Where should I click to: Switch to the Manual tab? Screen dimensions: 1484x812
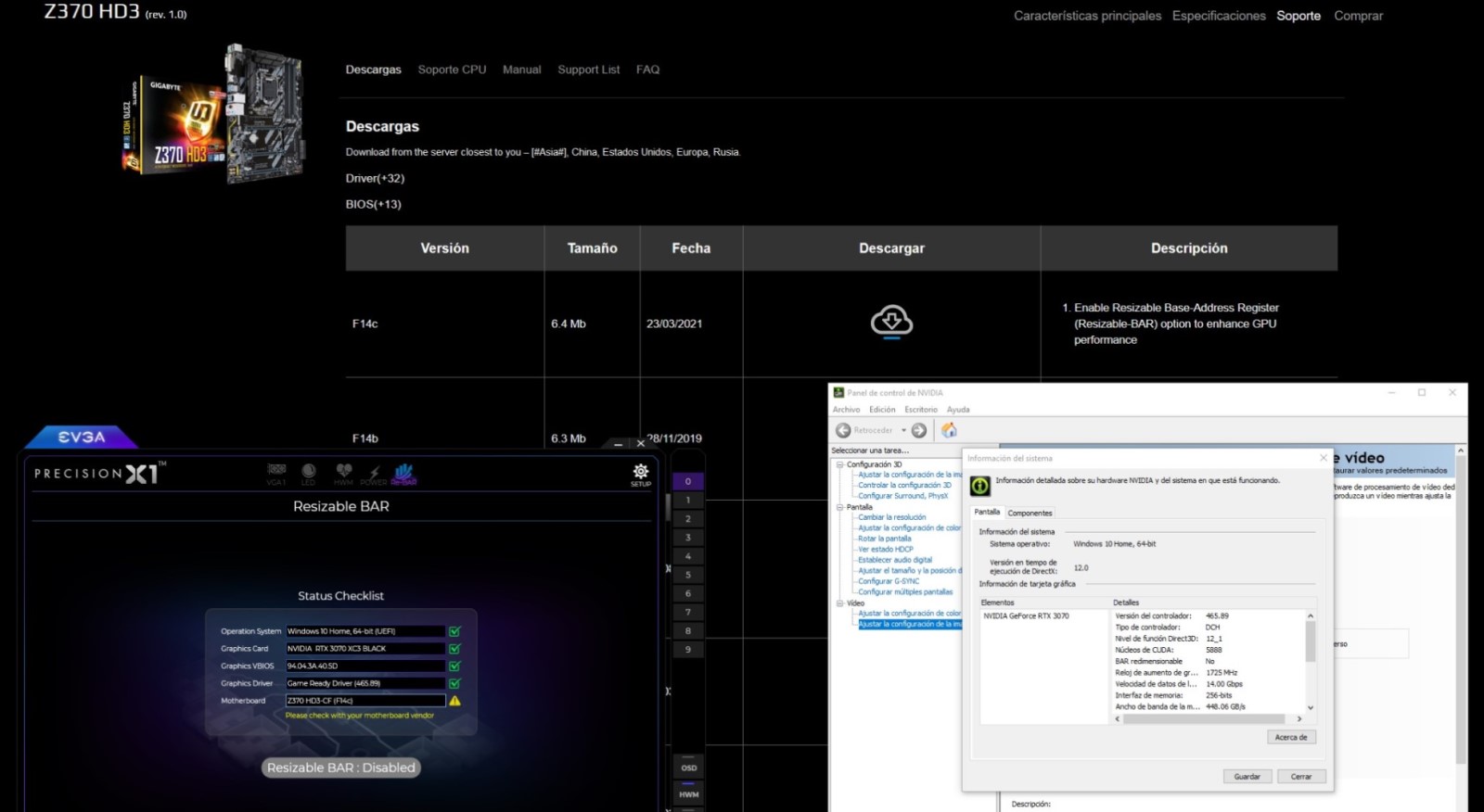521,70
